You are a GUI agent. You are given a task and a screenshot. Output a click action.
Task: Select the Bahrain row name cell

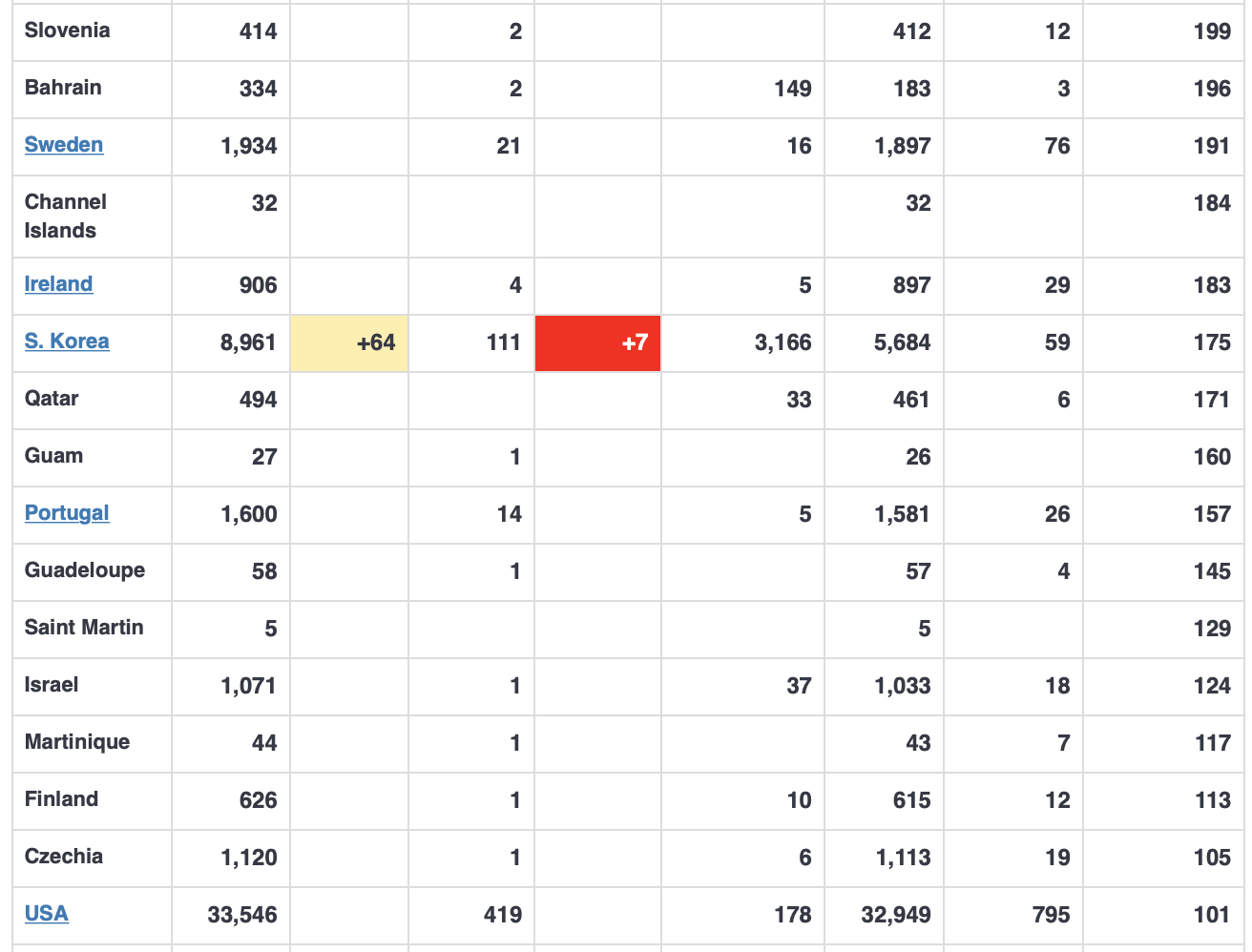(63, 88)
